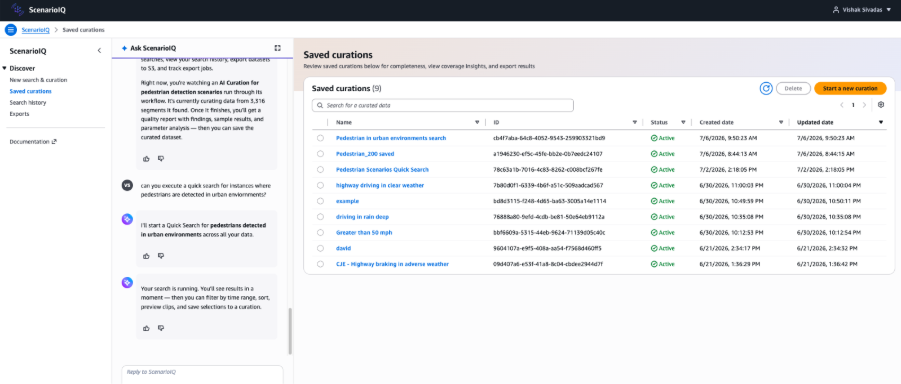
Task: Open Greater than 50 mph curation
Action: tap(364, 232)
